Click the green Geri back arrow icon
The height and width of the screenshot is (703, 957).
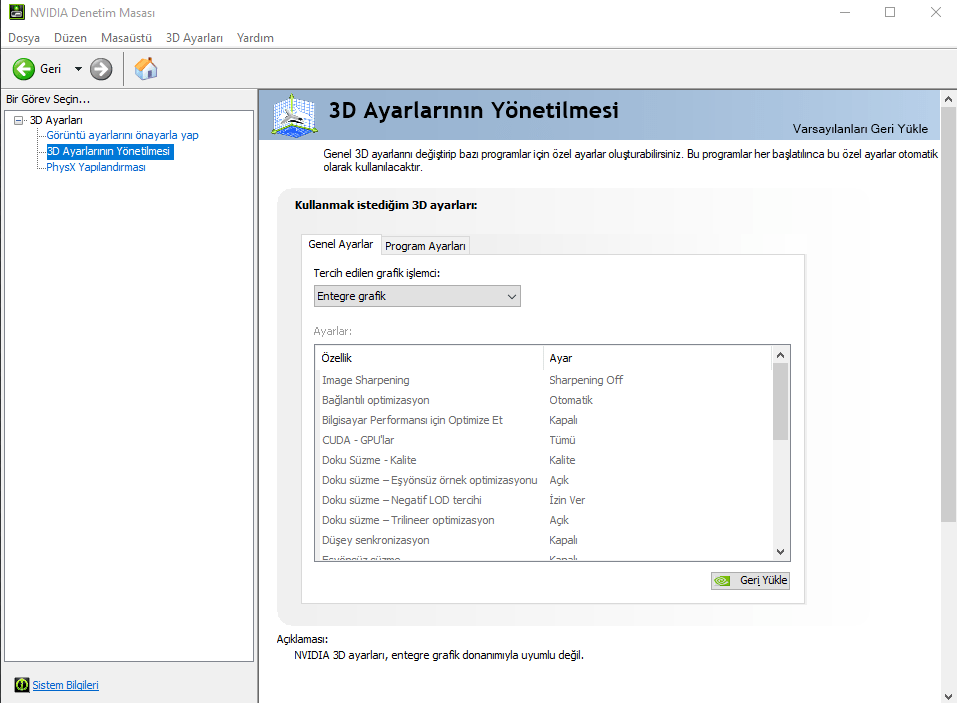tap(24, 69)
